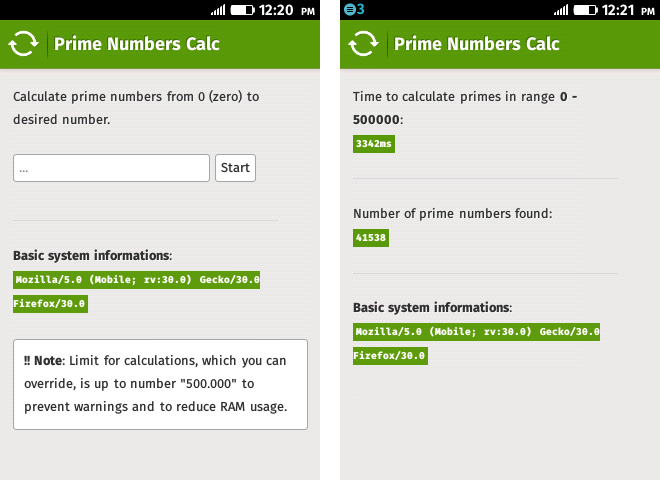Tap the Note box about the 500.000 limit
Viewport: 660px width, 480px height.
click(x=160, y=384)
